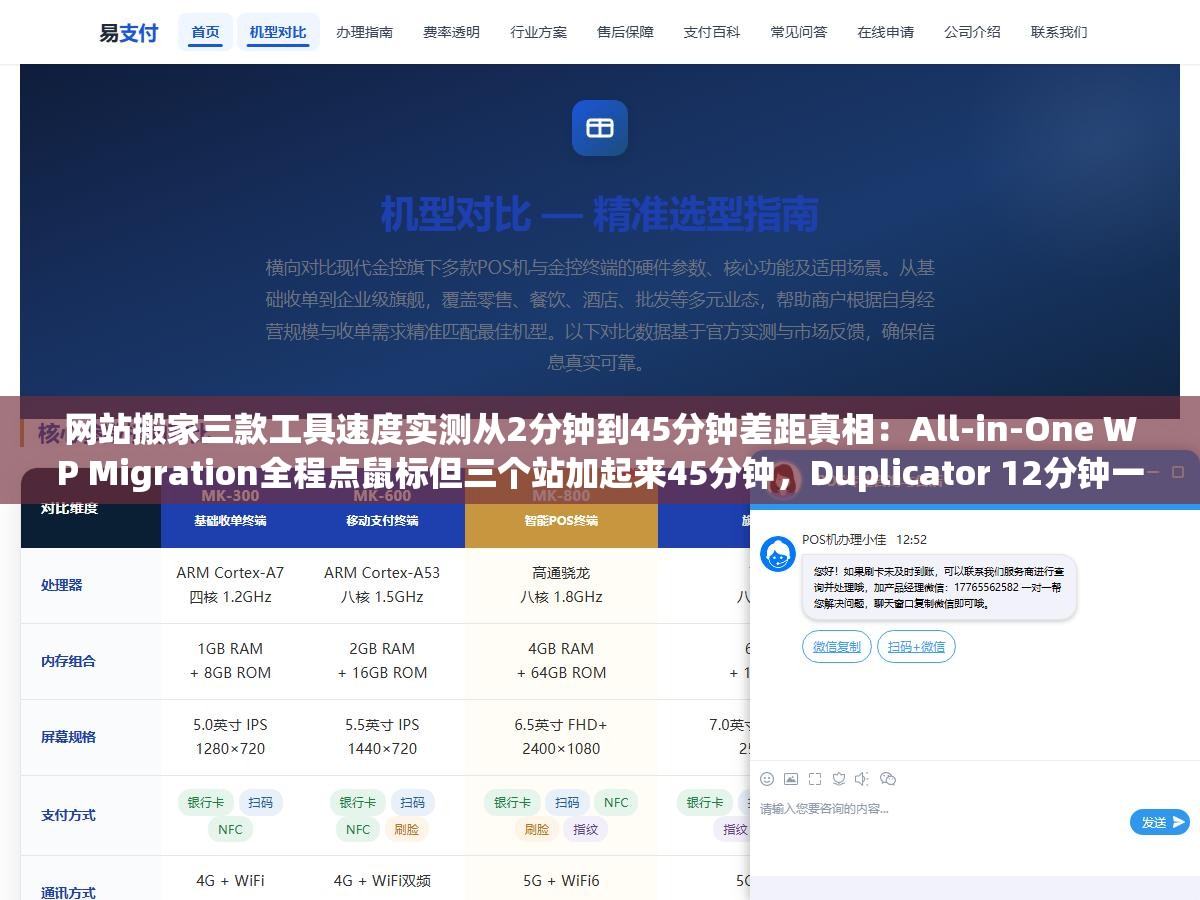The height and width of the screenshot is (900, 1200).
Task: Click the 内存组合 row label
Action: pyautogui.click(x=68, y=661)
